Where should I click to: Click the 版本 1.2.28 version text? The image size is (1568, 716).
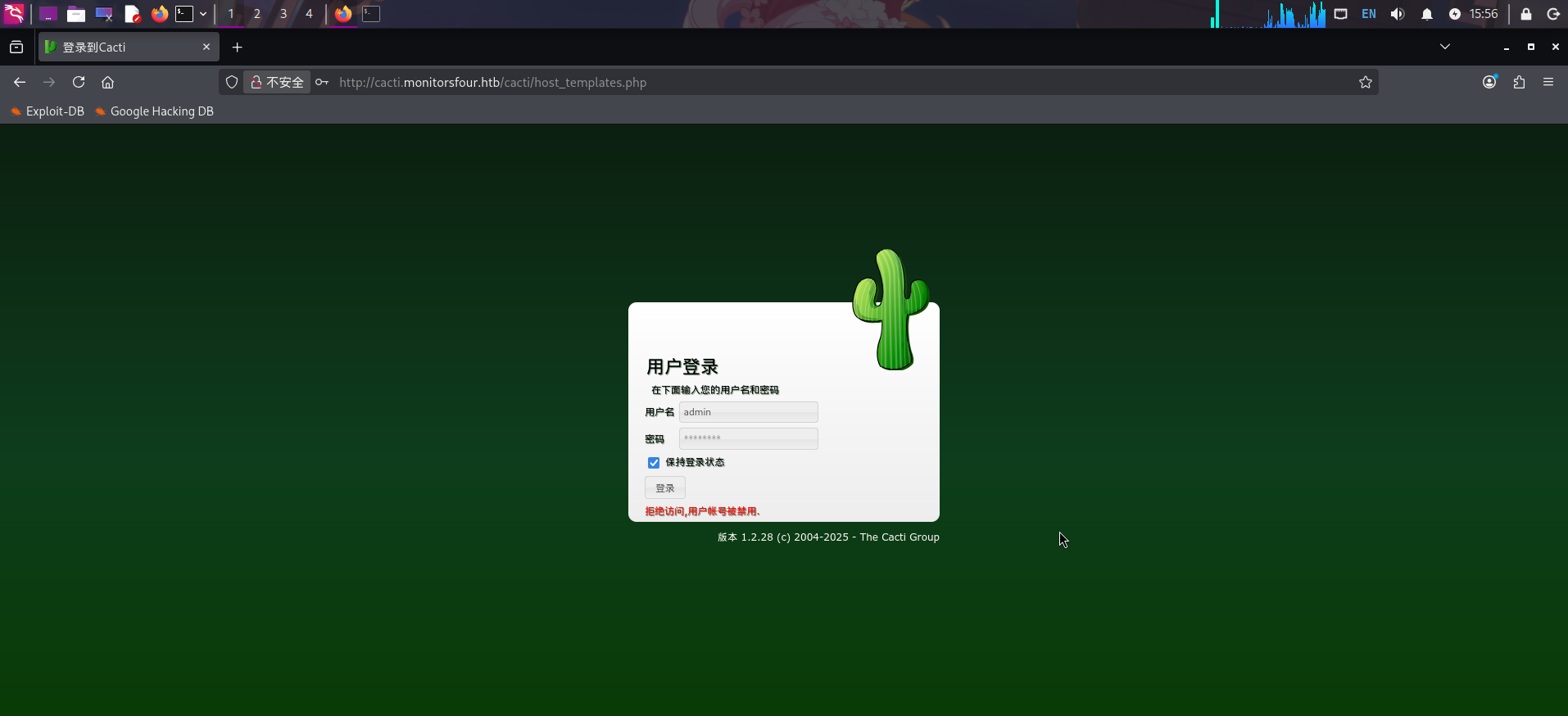(828, 537)
